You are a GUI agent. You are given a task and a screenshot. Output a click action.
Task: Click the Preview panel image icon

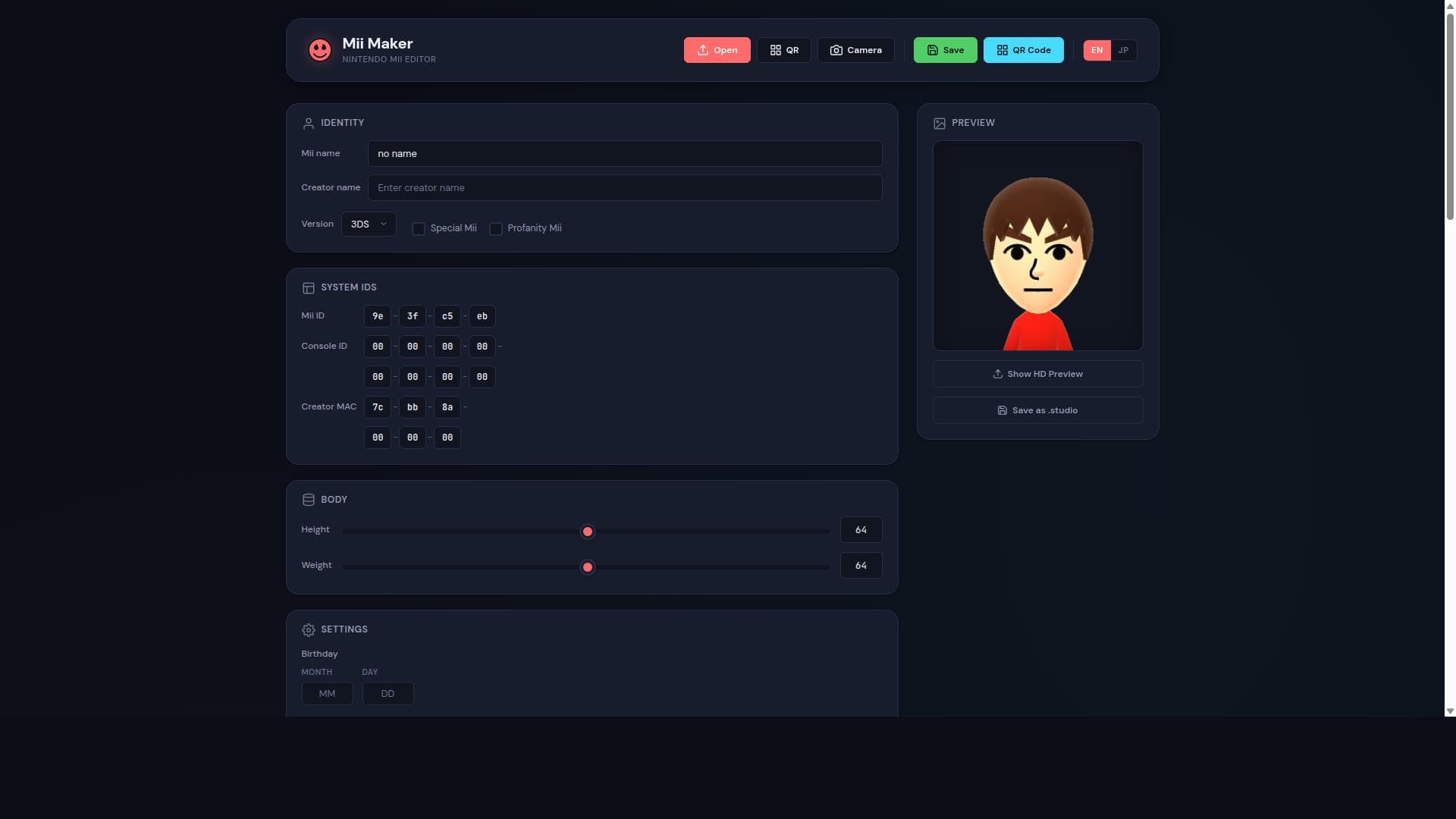pyautogui.click(x=939, y=123)
